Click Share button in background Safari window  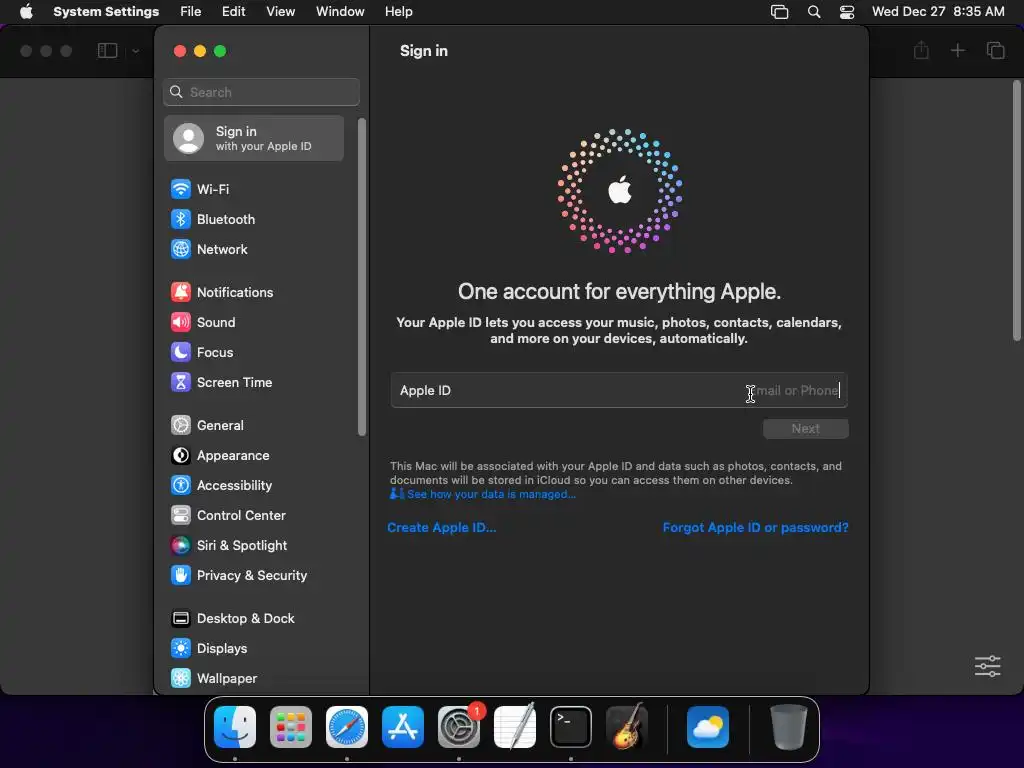pos(921,50)
